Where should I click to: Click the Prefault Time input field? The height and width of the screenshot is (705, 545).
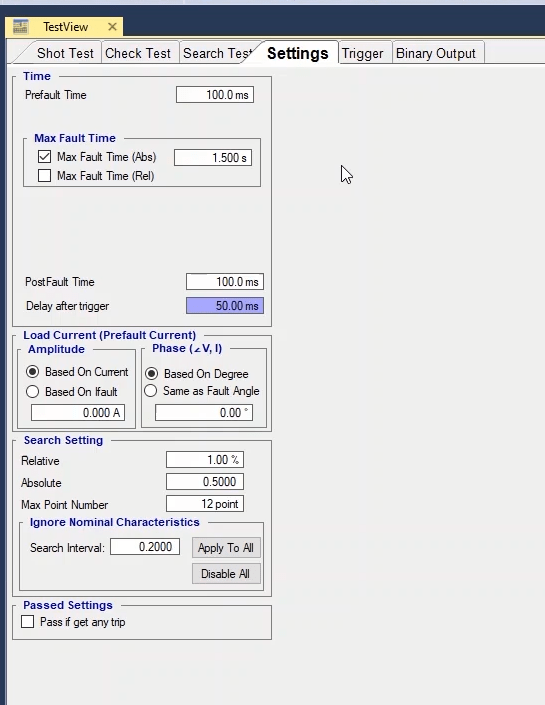(x=215, y=95)
